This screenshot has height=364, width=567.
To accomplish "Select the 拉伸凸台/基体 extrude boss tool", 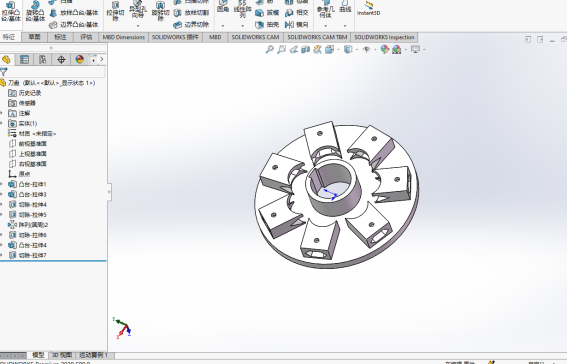I will point(11,12).
